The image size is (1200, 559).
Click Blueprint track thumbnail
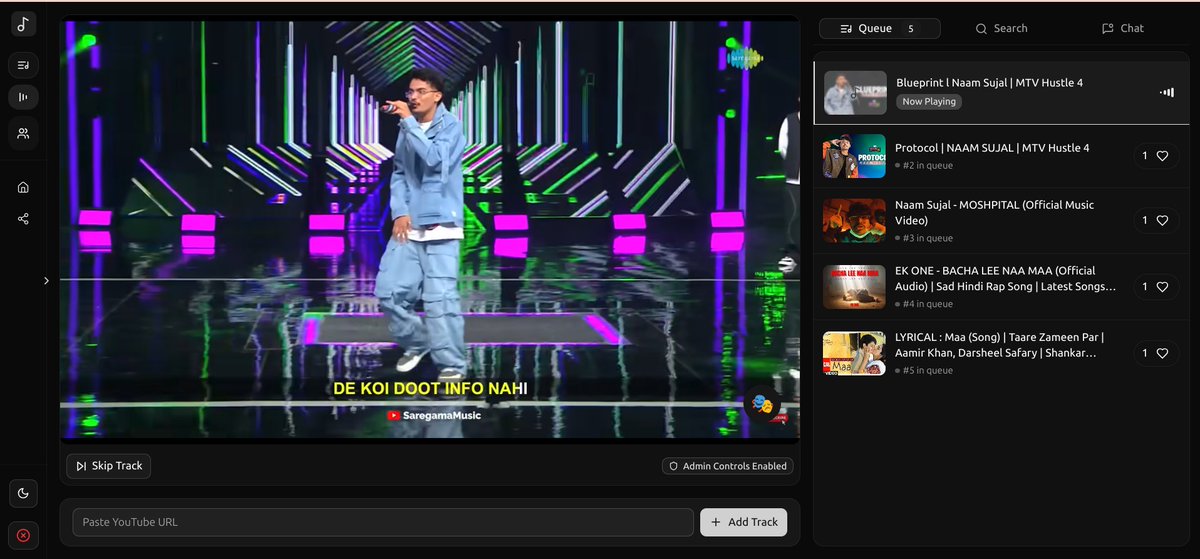(x=855, y=93)
